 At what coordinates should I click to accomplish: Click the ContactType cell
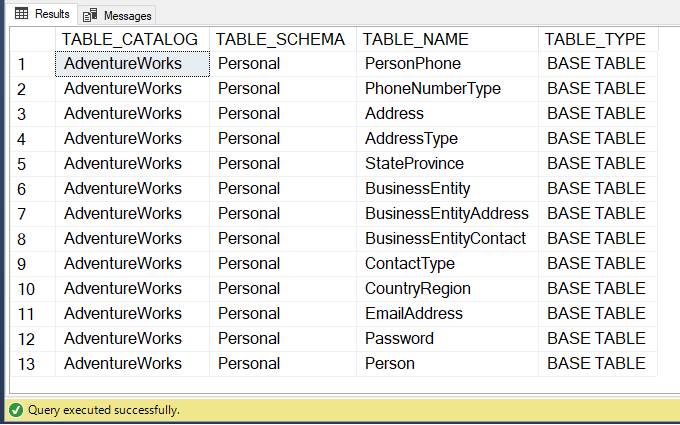(448, 264)
